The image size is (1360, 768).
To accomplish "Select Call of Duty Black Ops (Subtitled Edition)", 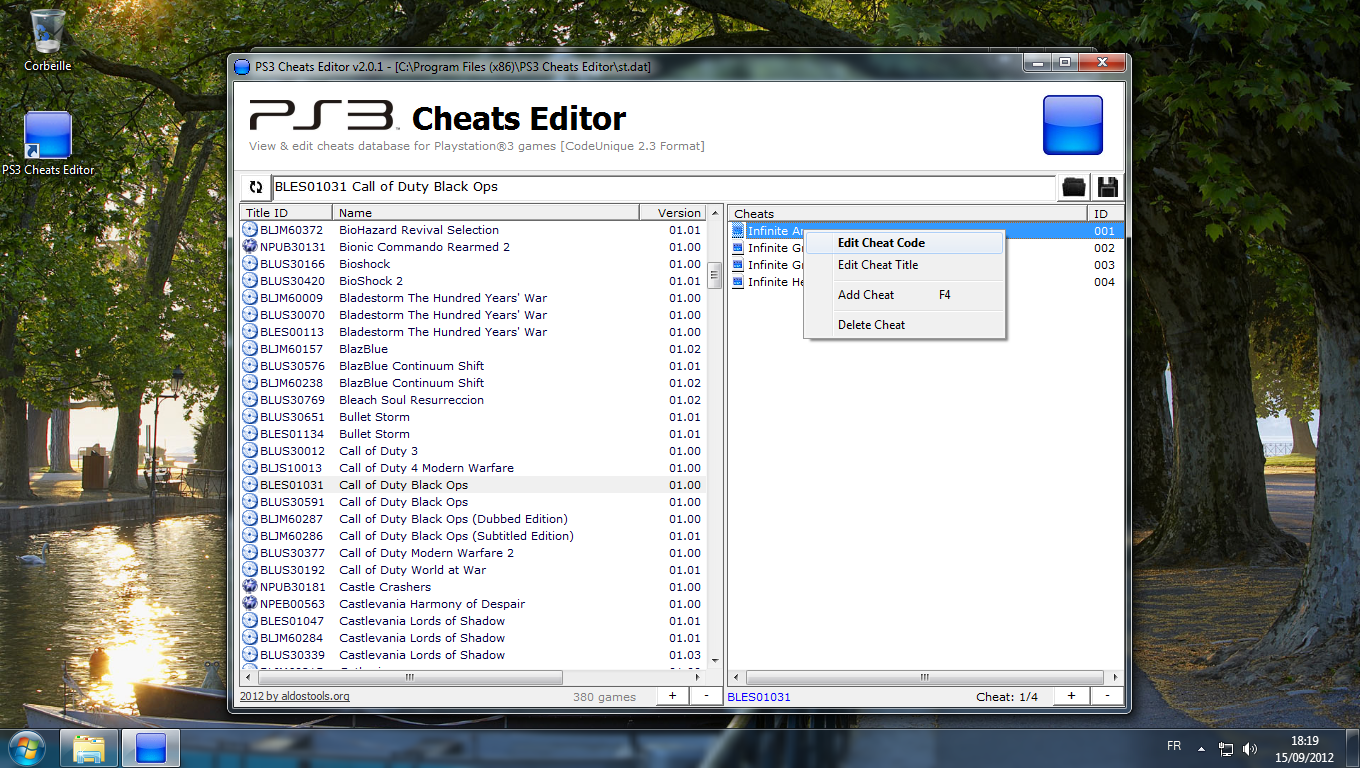I will 473,536.
